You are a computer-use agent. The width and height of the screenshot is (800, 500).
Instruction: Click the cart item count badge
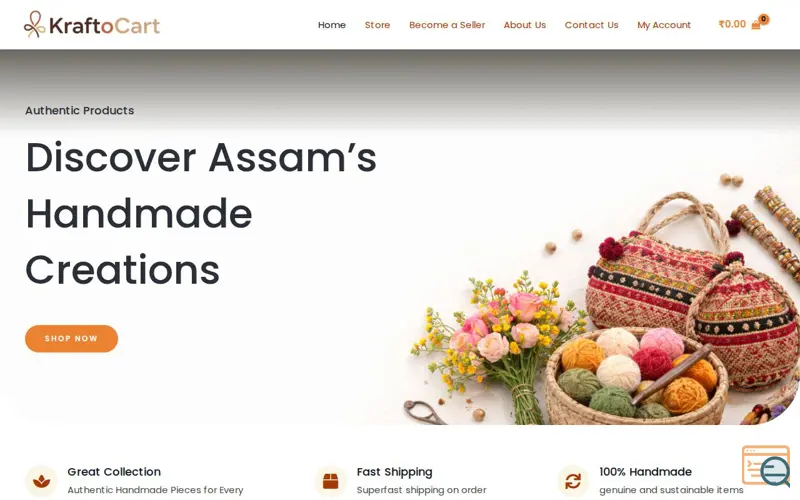point(764,19)
